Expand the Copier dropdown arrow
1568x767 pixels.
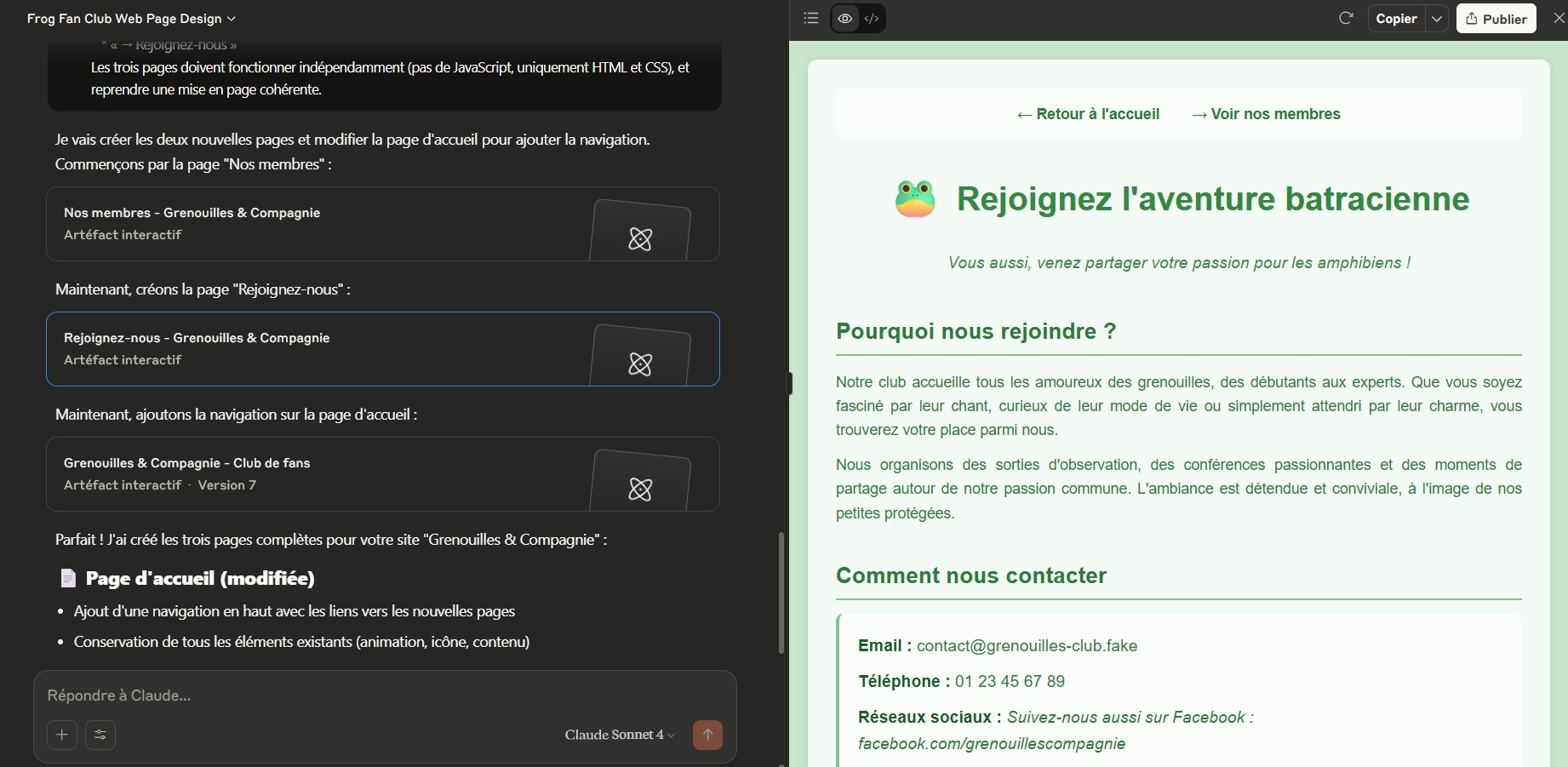[1437, 19]
